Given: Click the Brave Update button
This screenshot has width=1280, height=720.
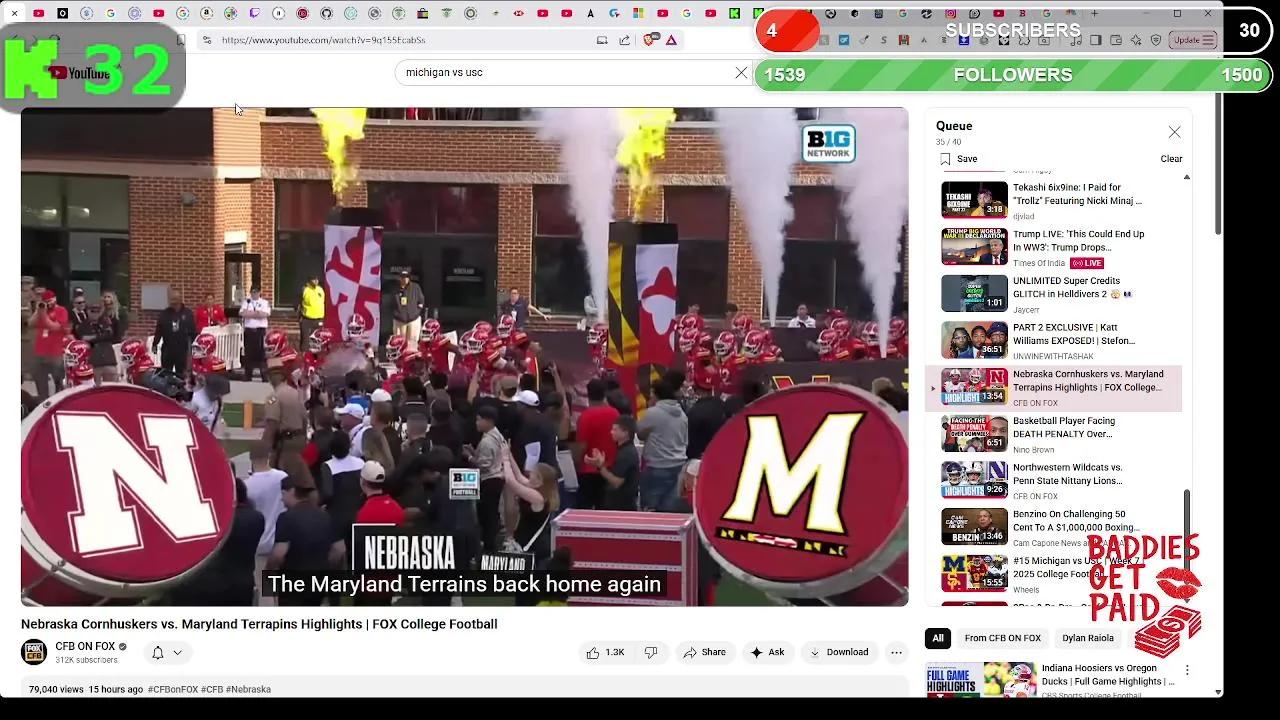Looking at the screenshot, I should 1193,40.
